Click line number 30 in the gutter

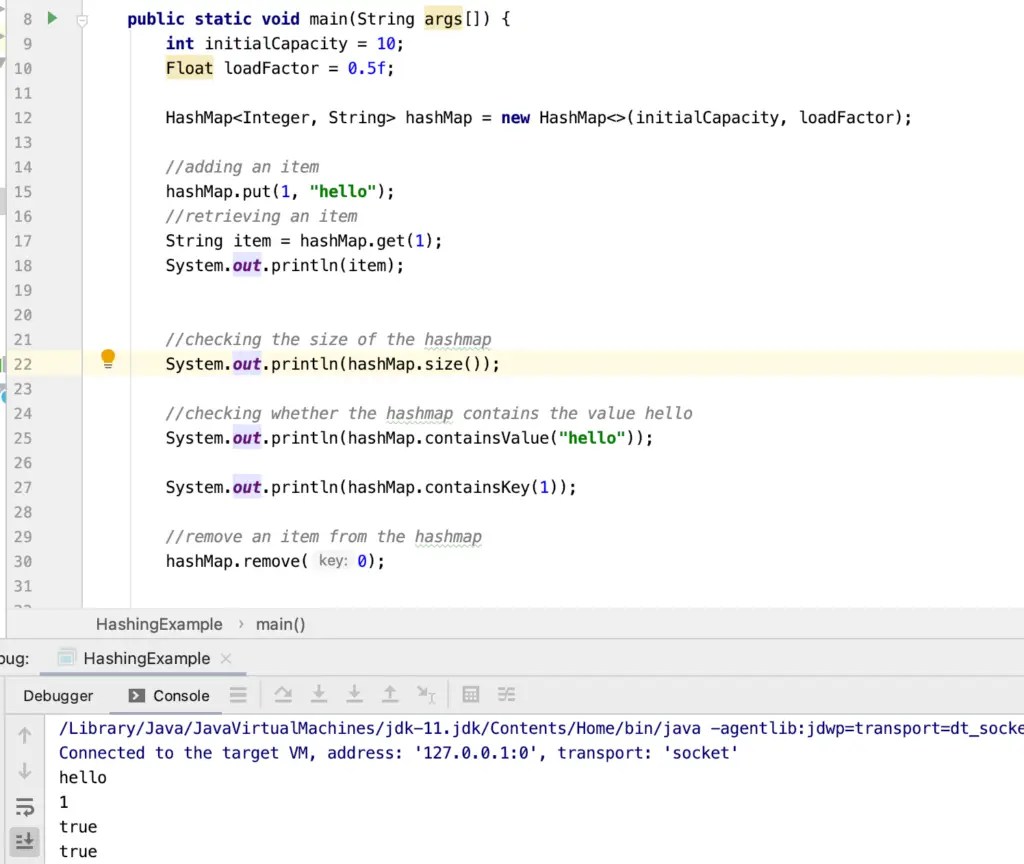pos(23,562)
